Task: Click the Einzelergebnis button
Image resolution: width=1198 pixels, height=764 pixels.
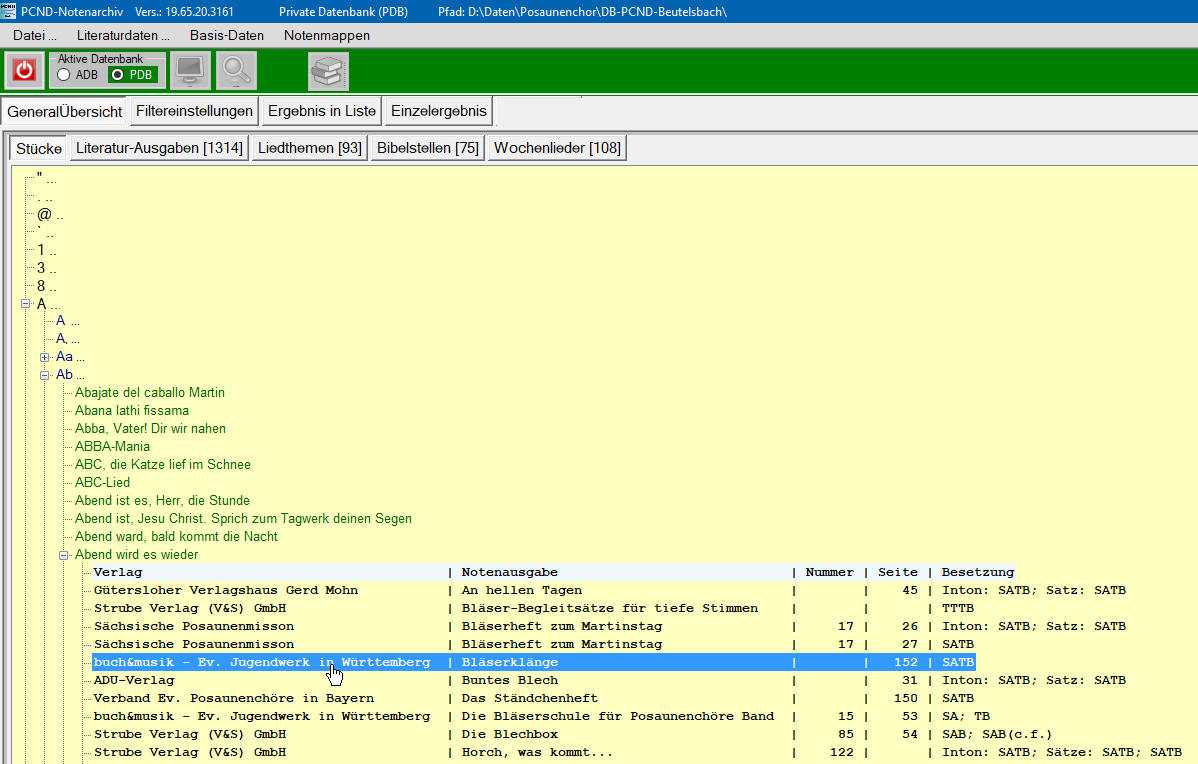Action: click(x=437, y=111)
